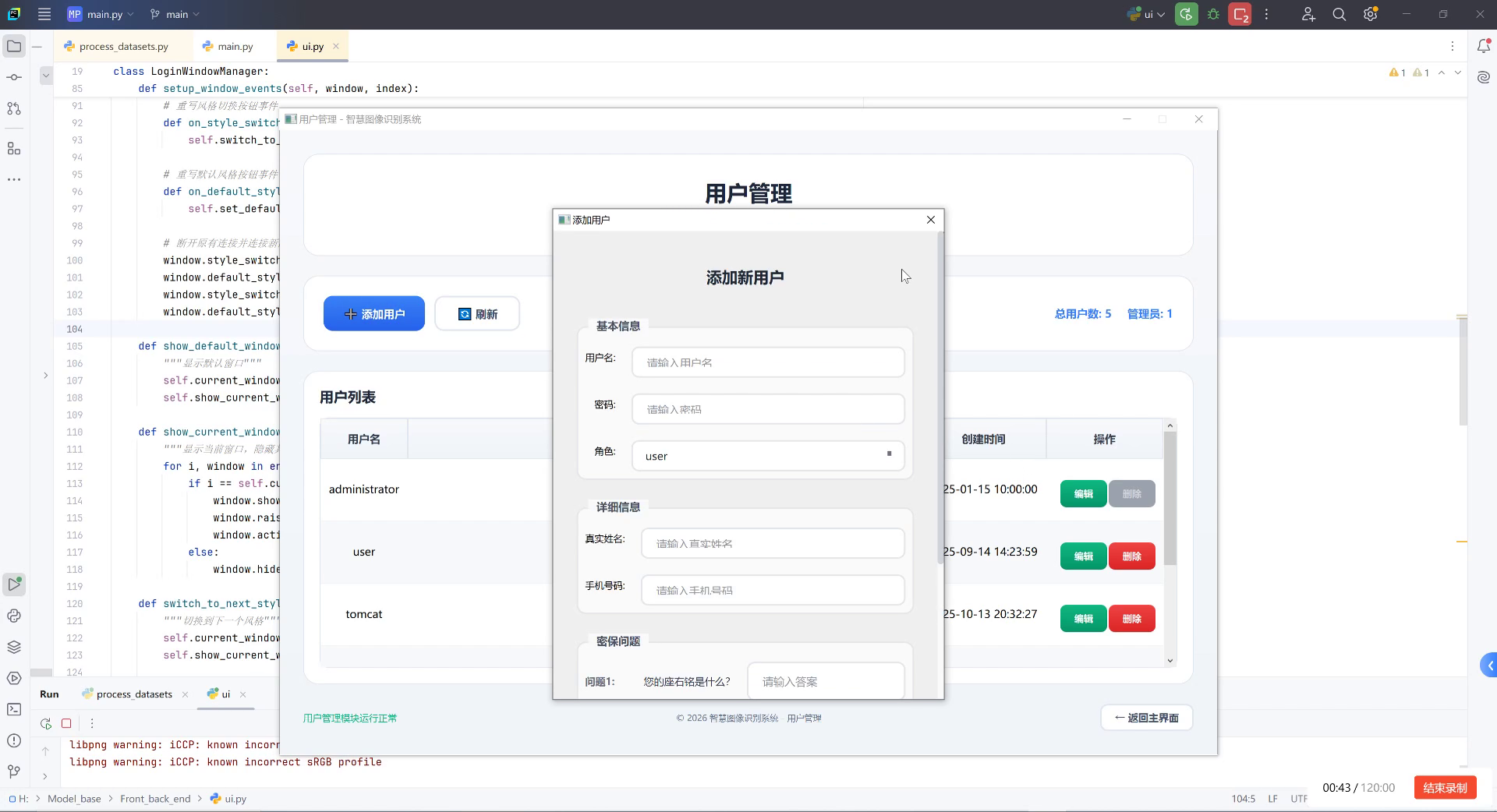The image size is (1497, 812).
Task: Open IDE Settings via the gear icon
Action: click(x=1370, y=14)
